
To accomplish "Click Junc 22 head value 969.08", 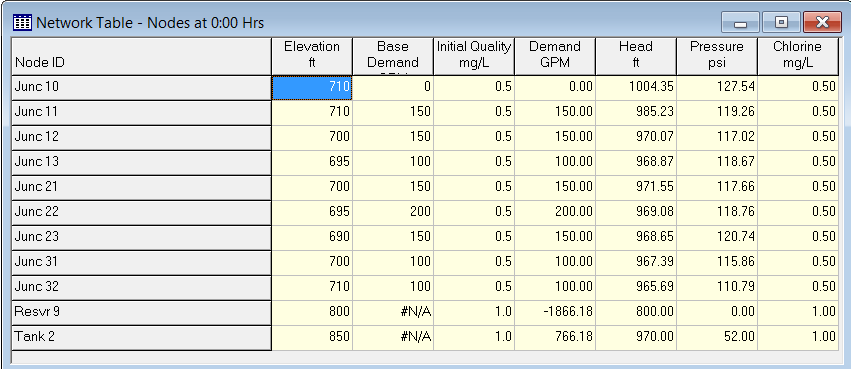I will pos(636,213).
